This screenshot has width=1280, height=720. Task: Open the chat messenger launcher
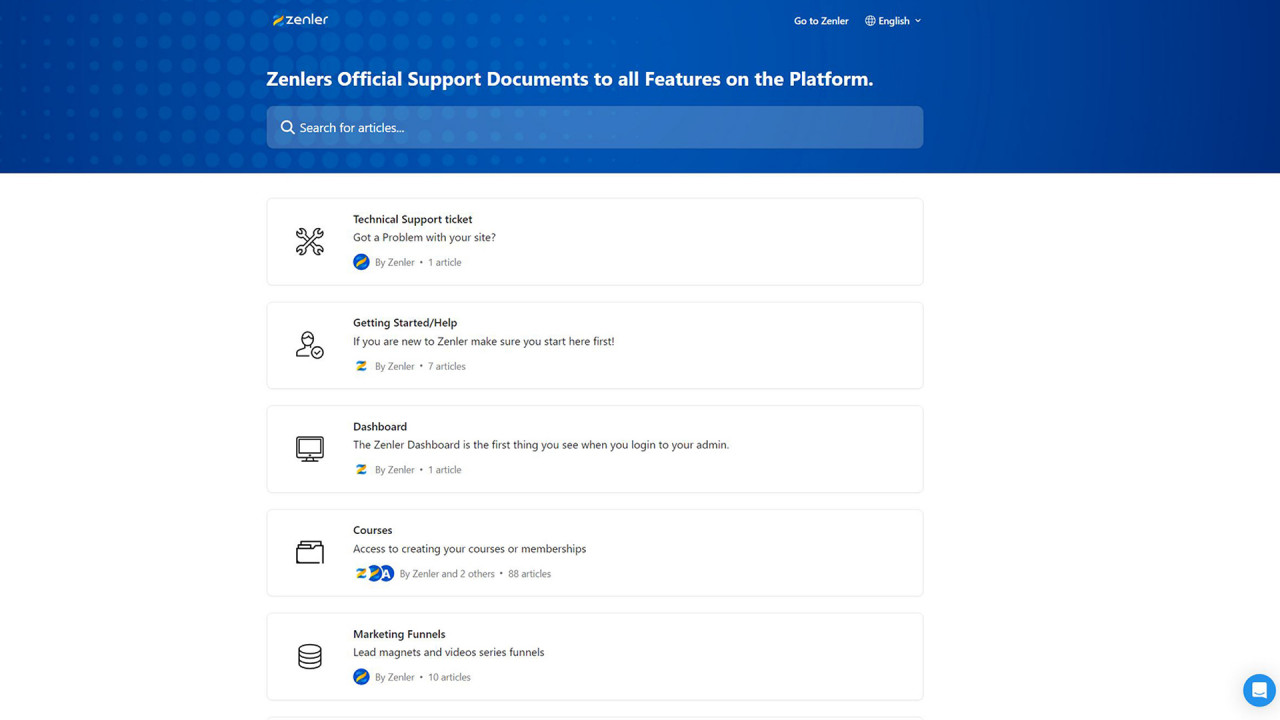click(1259, 690)
